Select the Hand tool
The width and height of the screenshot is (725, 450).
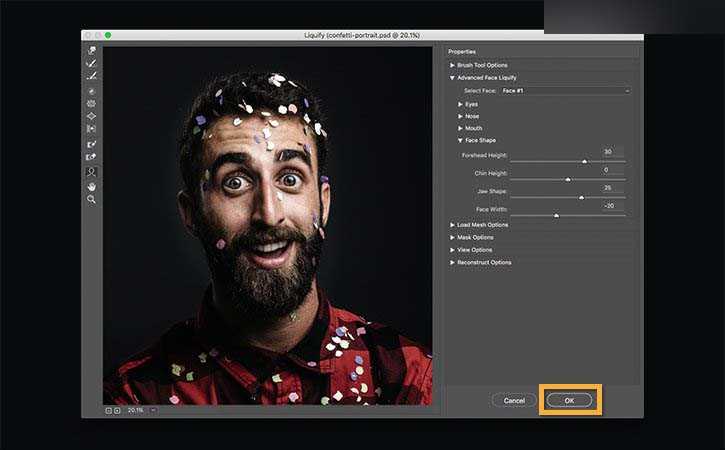tap(92, 186)
